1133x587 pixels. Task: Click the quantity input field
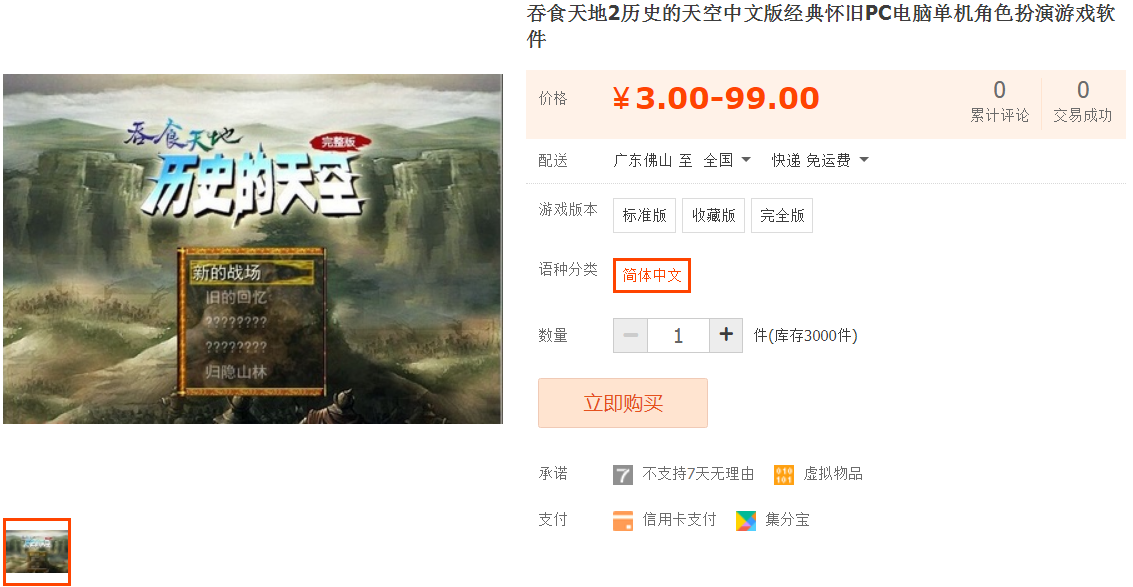coord(678,335)
